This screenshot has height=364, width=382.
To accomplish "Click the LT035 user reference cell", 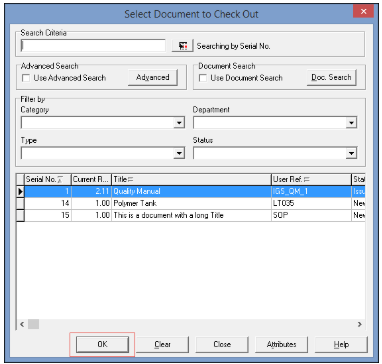I will tap(312, 203).
